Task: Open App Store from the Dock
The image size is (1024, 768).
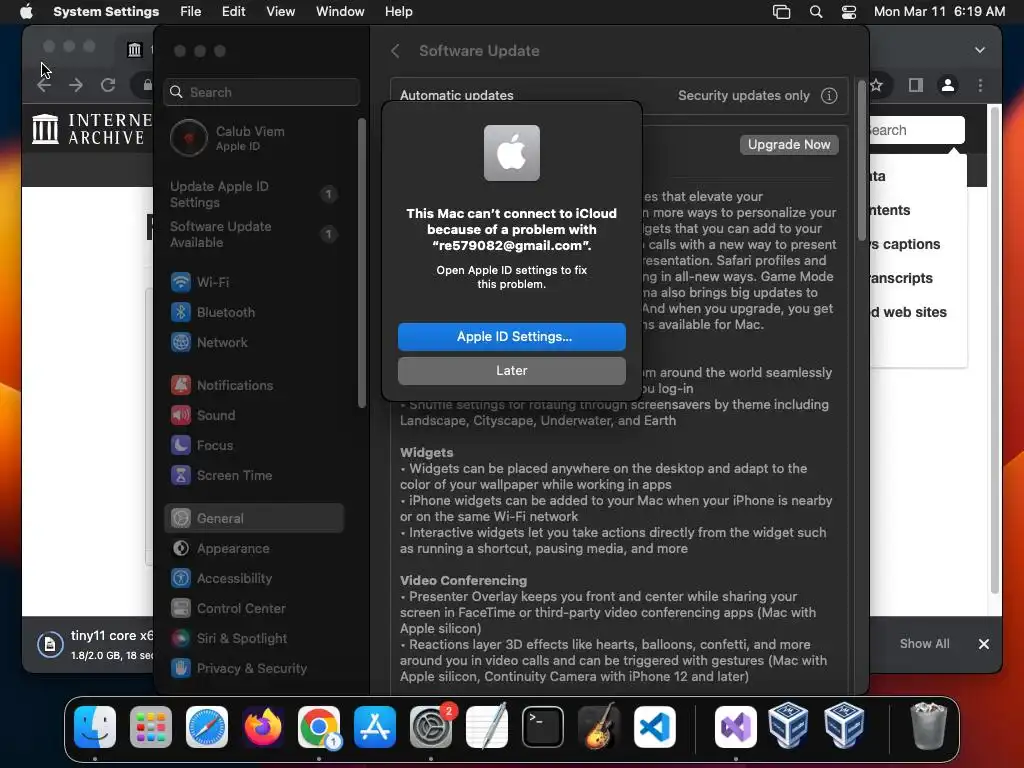Action: tap(375, 727)
